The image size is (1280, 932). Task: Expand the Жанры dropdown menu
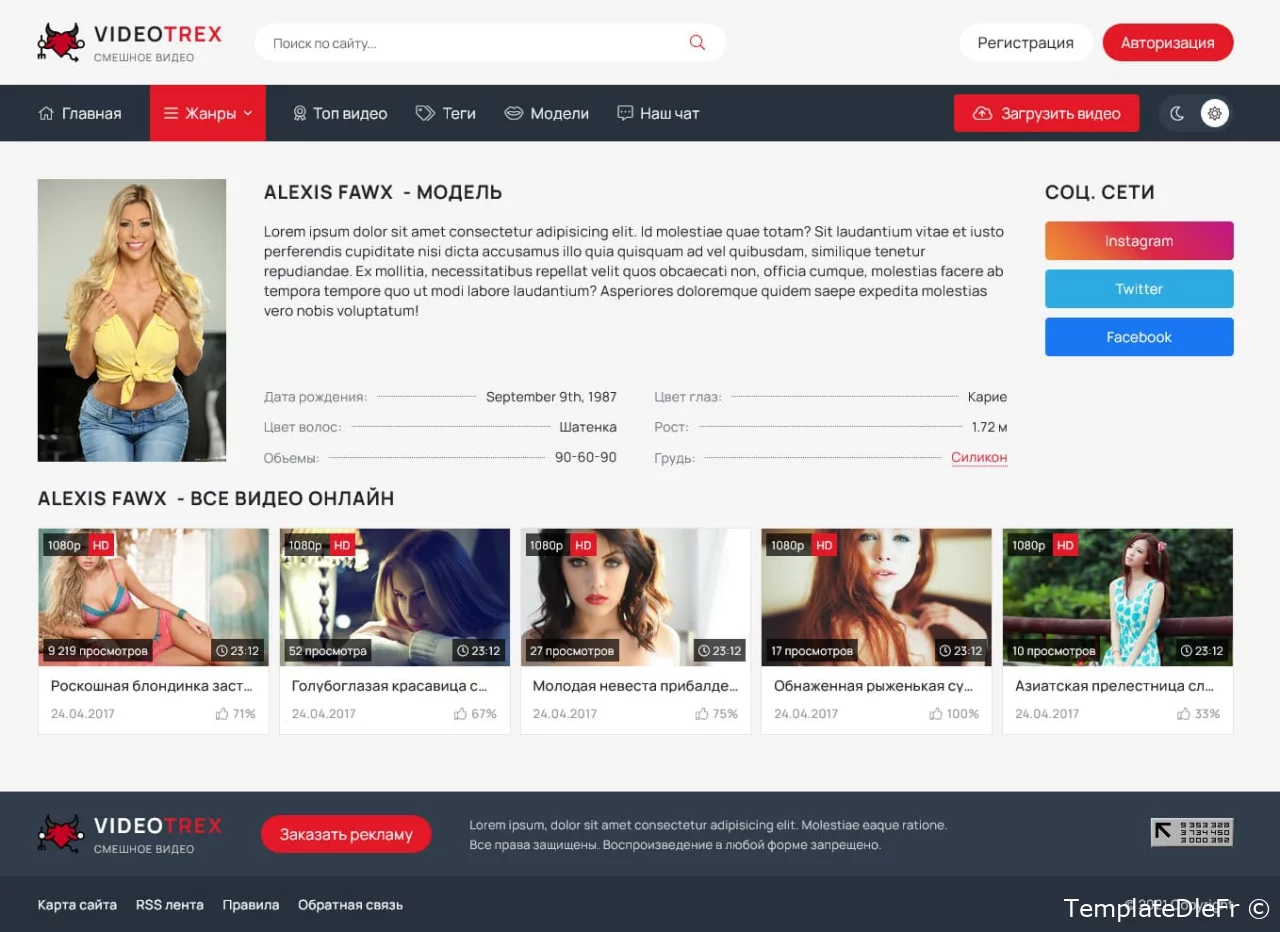208,114
